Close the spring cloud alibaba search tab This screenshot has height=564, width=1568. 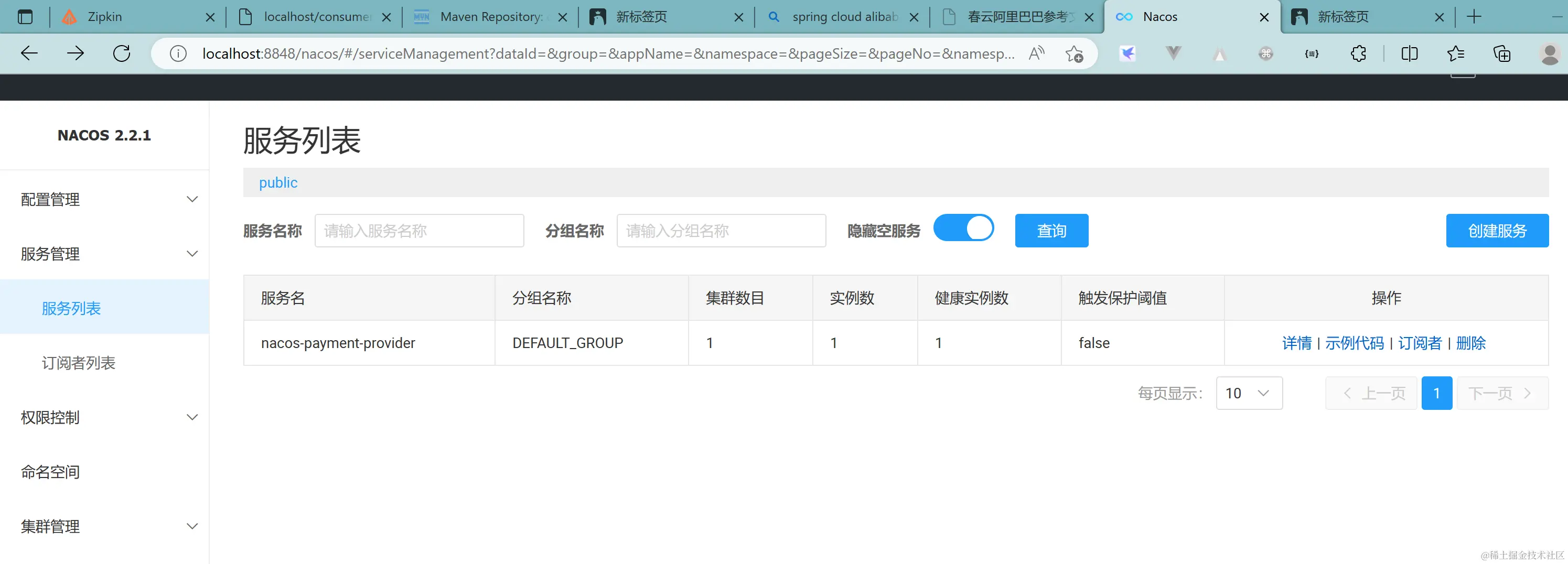pyautogui.click(x=914, y=17)
